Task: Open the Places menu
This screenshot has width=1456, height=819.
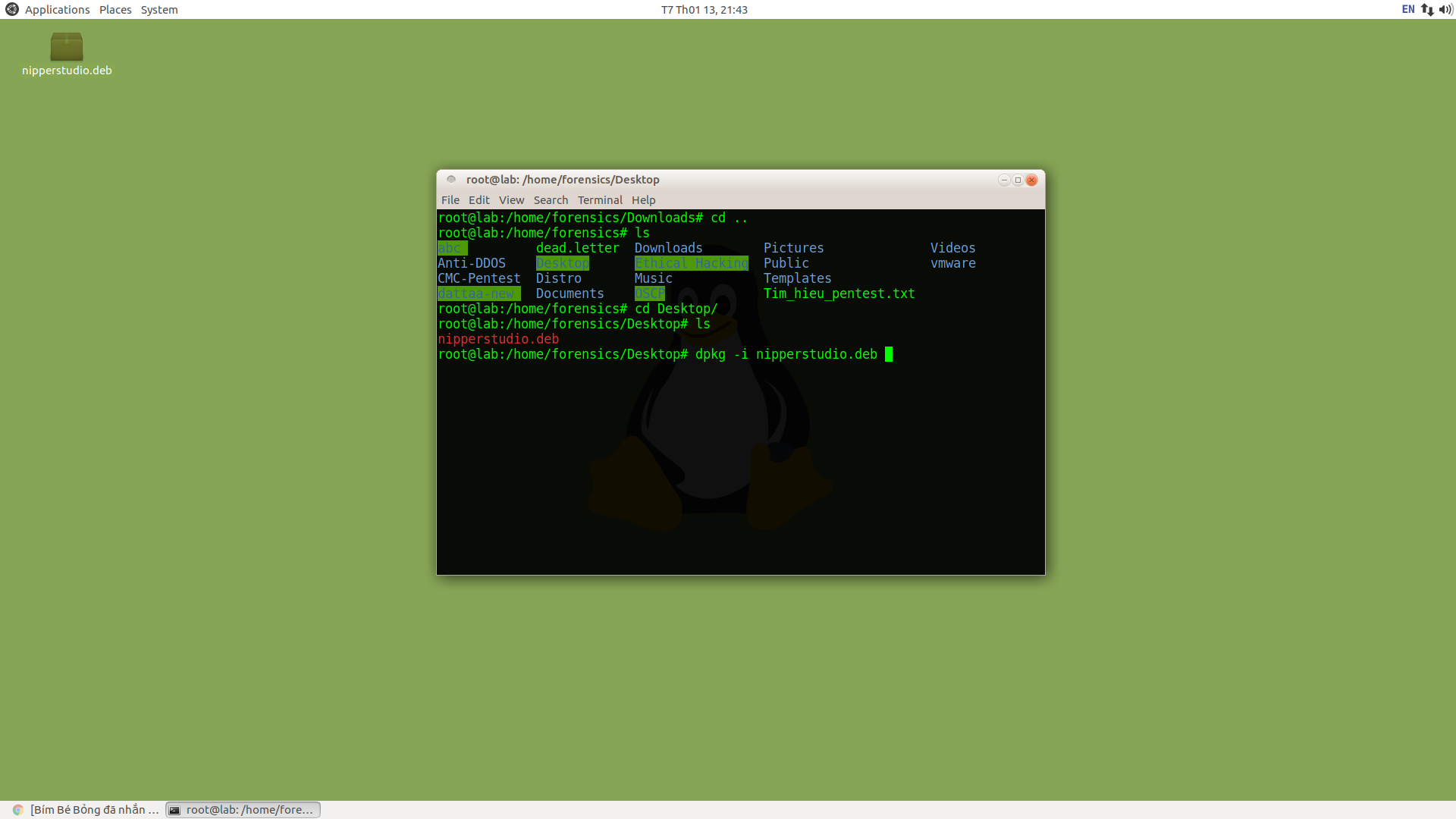Action: tap(115, 9)
